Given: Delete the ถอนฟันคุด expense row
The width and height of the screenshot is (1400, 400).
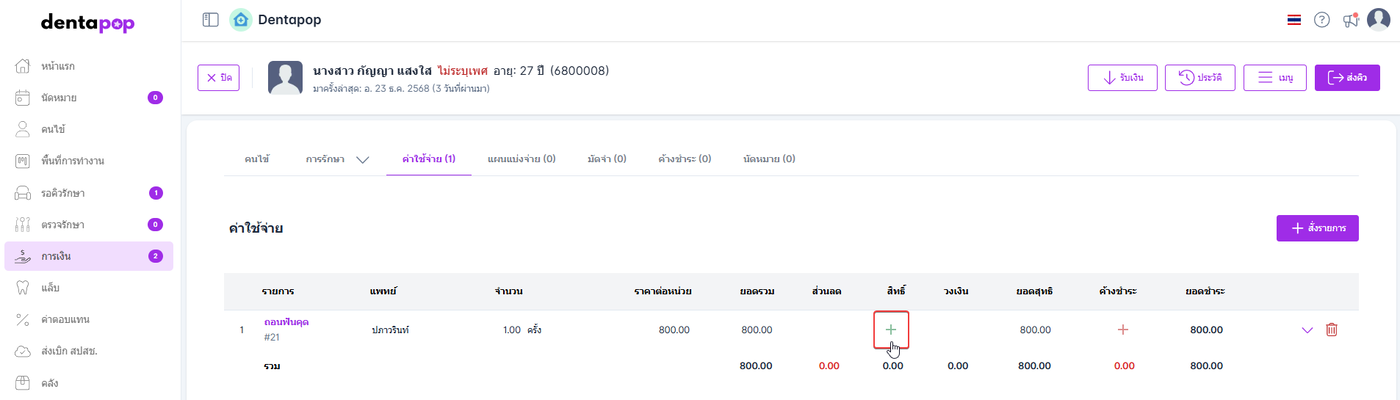Looking at the screenshot, I should click(x=1331, y=329).
